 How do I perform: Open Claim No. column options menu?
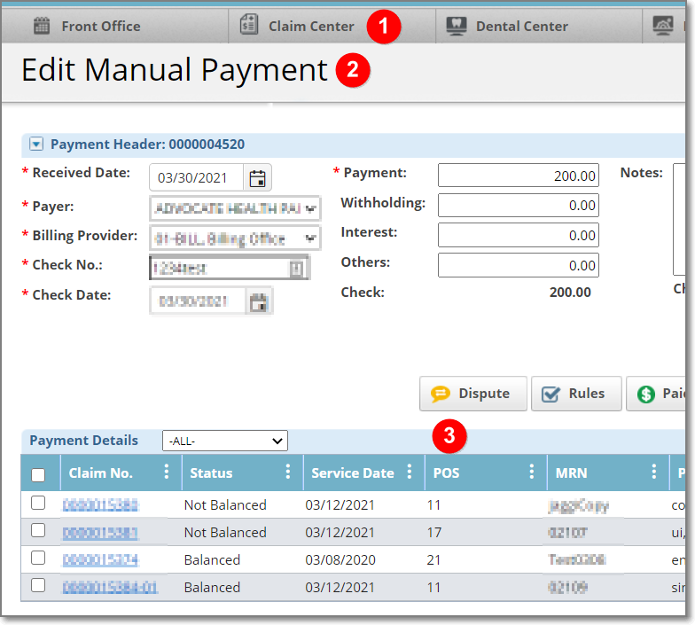pyautogui.click(x=166, y=473)
